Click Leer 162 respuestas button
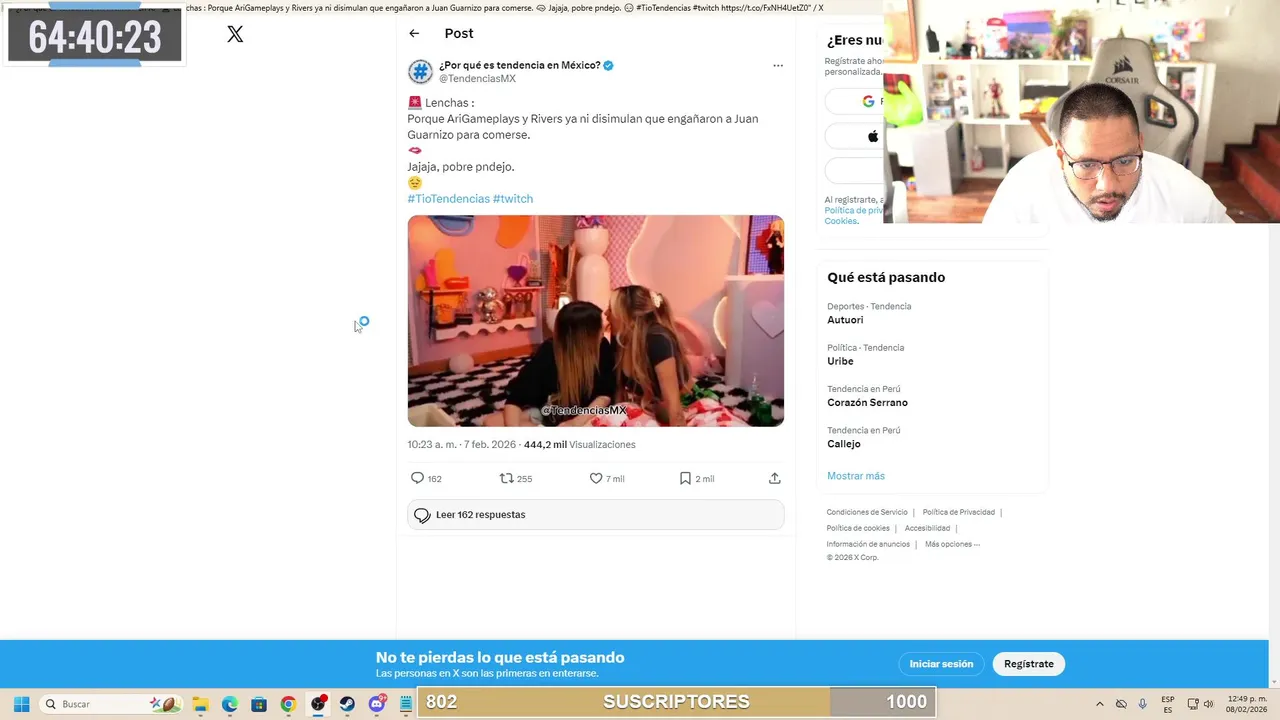The height and width of the screenshot is (720, 1280). (595, 515)
